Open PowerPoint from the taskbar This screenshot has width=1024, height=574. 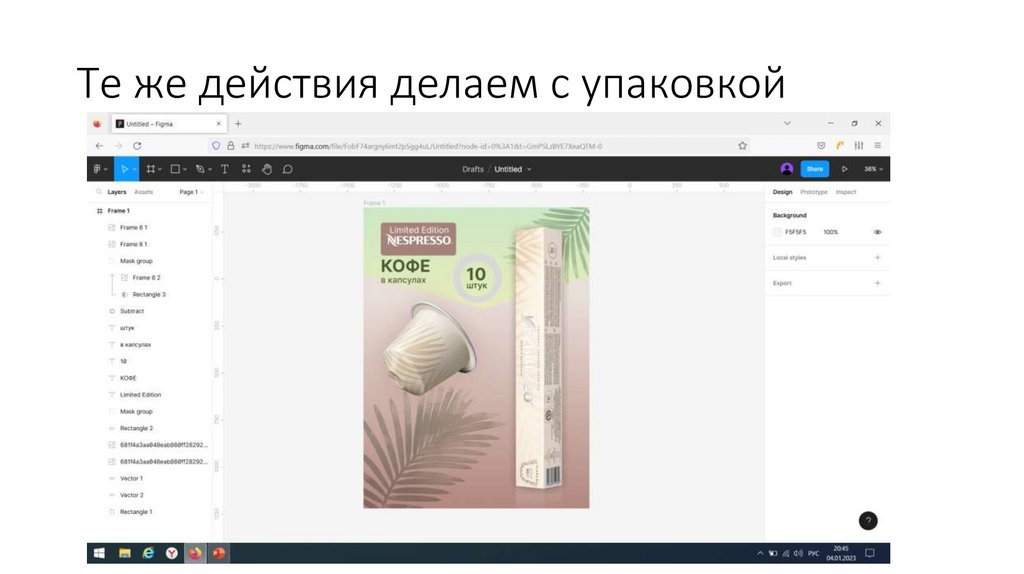(x=219, y=553)
